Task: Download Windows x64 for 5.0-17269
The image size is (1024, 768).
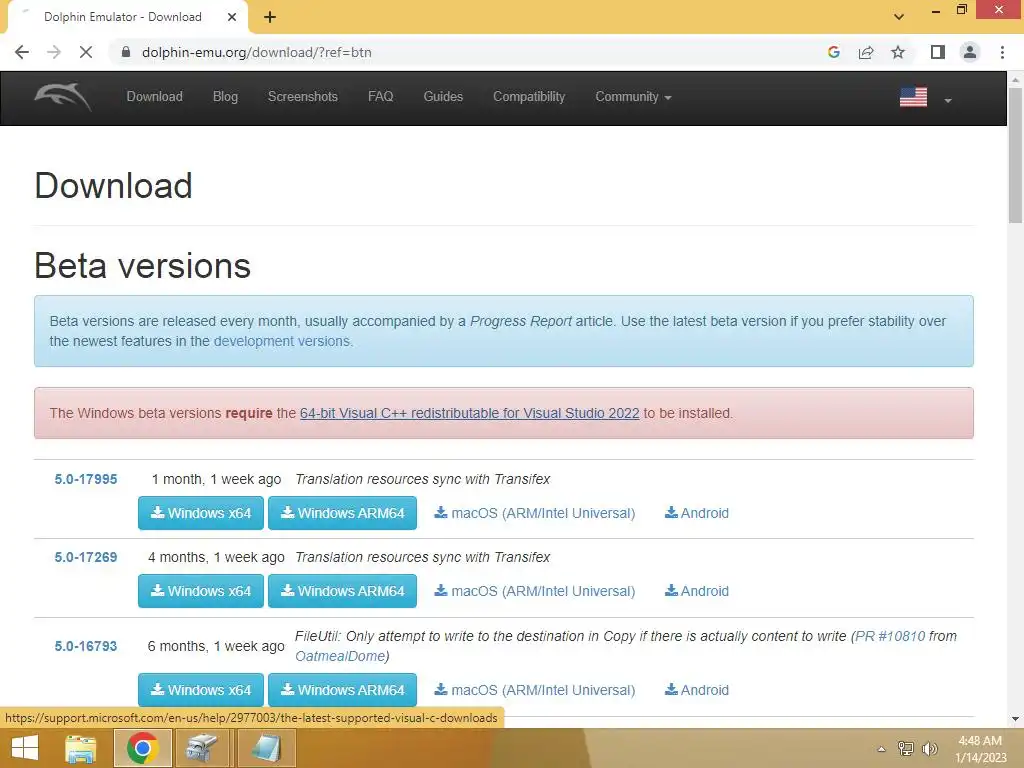Action: coord(200,591)
